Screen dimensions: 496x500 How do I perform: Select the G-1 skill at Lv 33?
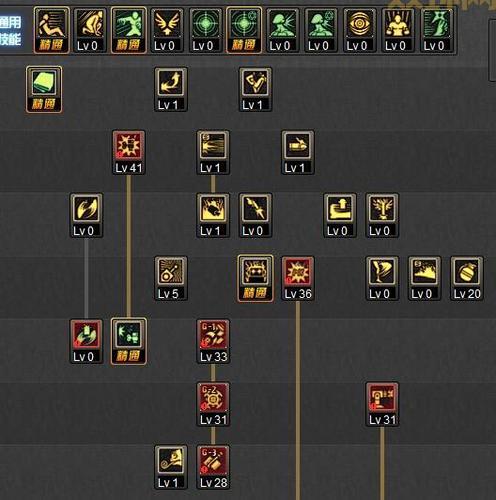pos(213,341)
